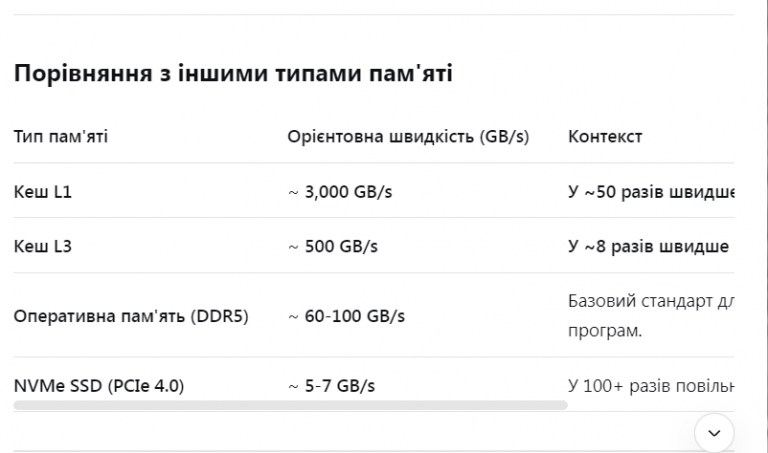Select the 'Тип пам'яті' column header

click(60, 136)
